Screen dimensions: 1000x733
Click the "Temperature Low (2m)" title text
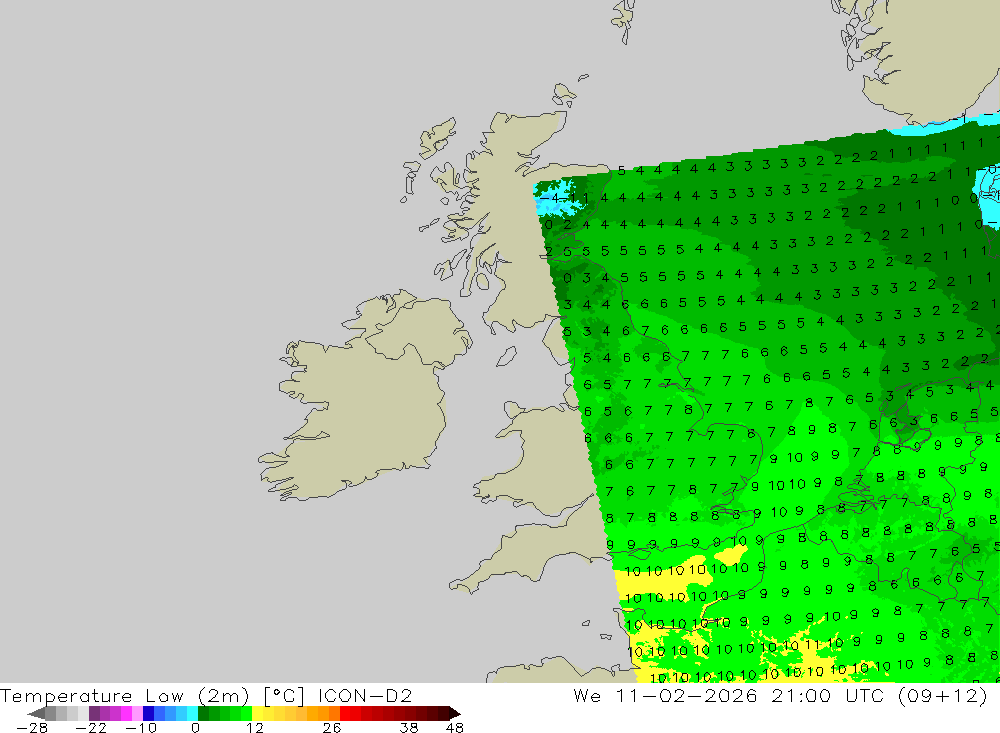(124, 695)
